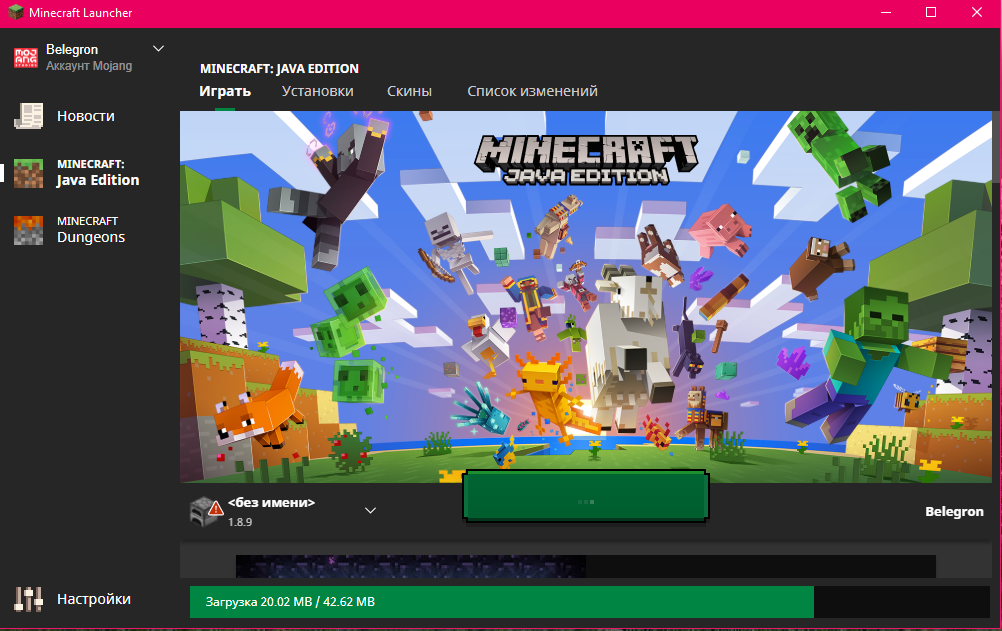Expand the Belegron account dropdown chevron
1002x631 pixels.
pyautogui.click(x=158, y=49)
